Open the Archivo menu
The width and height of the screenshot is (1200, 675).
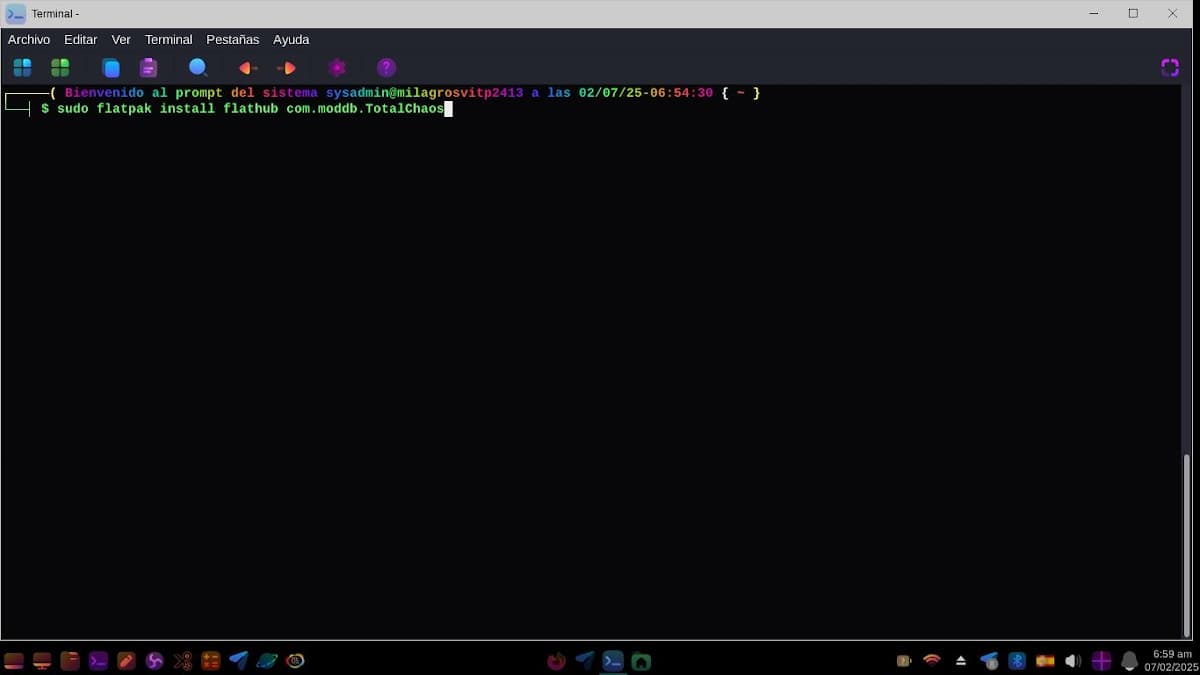[x=29, y=40]
